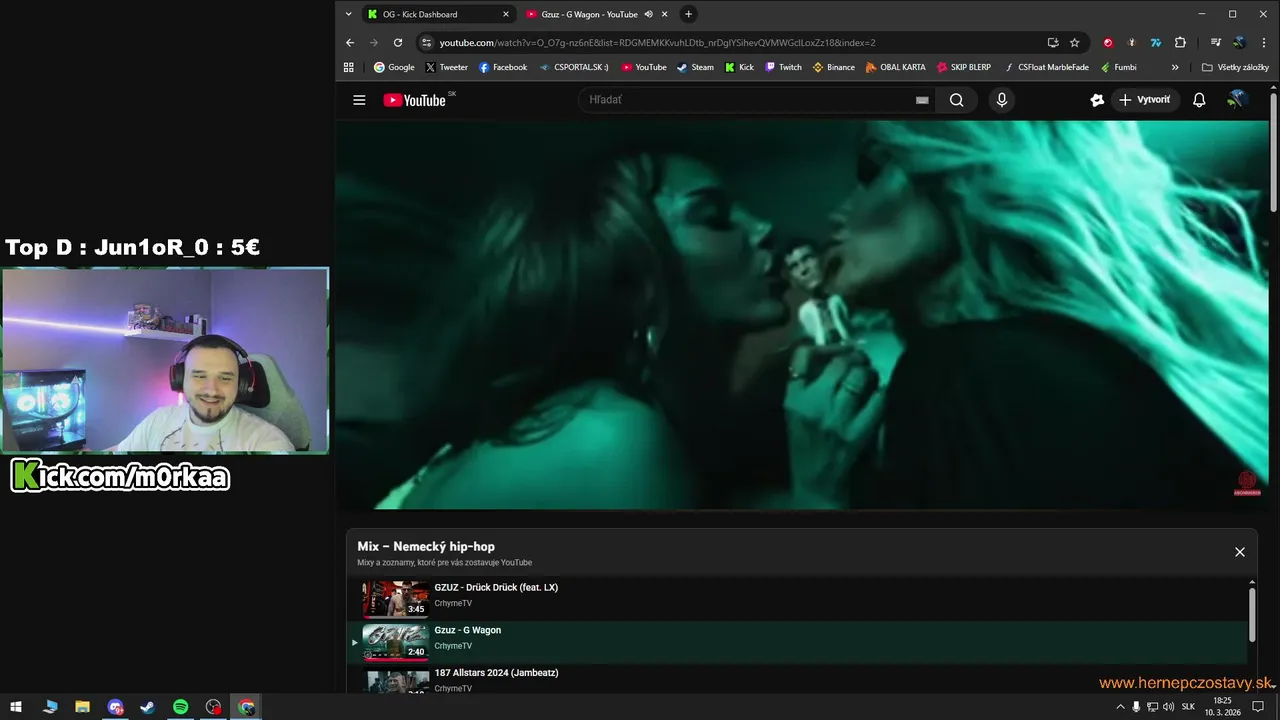This screenshot has height=720, width=1280.
Task: Click the sparkle icon left of Vytvoriť
Action: 1097,100
